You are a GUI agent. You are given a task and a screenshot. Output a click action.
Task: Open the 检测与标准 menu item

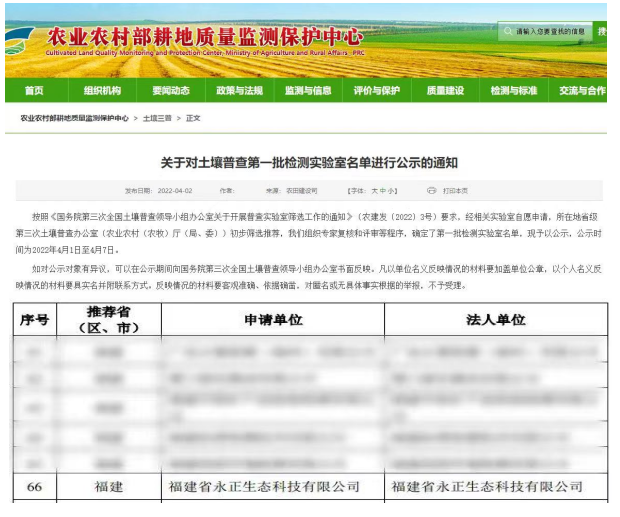pos(514,91)
